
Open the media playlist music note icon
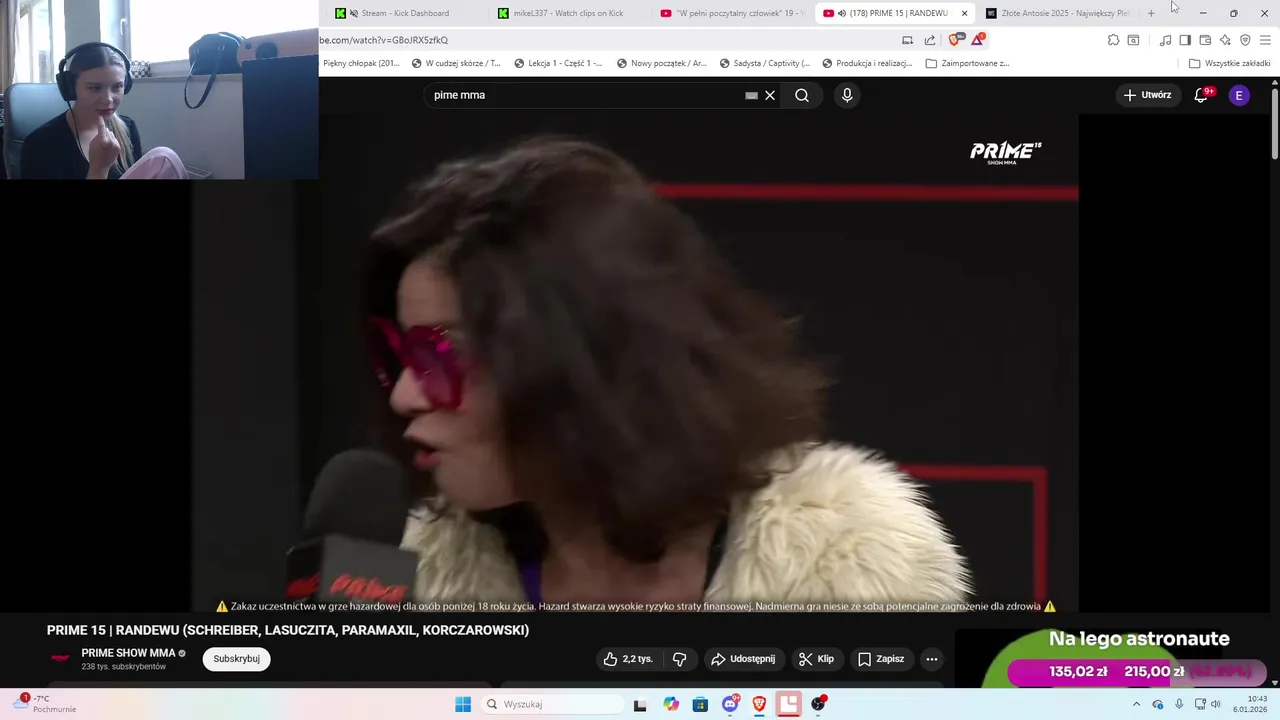click(1165, 40)
